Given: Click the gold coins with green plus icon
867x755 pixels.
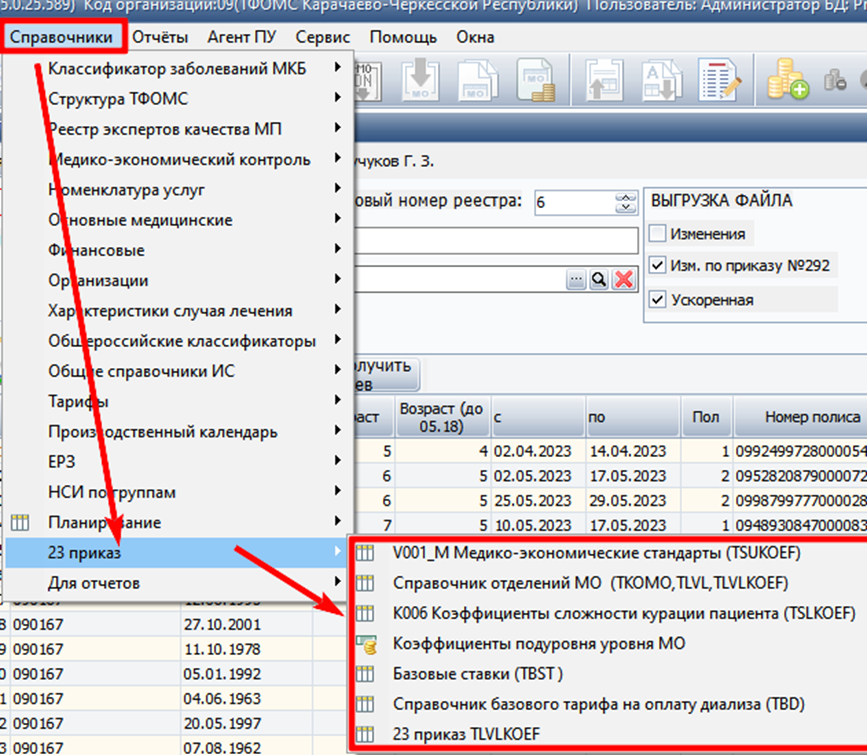Looking at the screenshot, I should [787, 80].
